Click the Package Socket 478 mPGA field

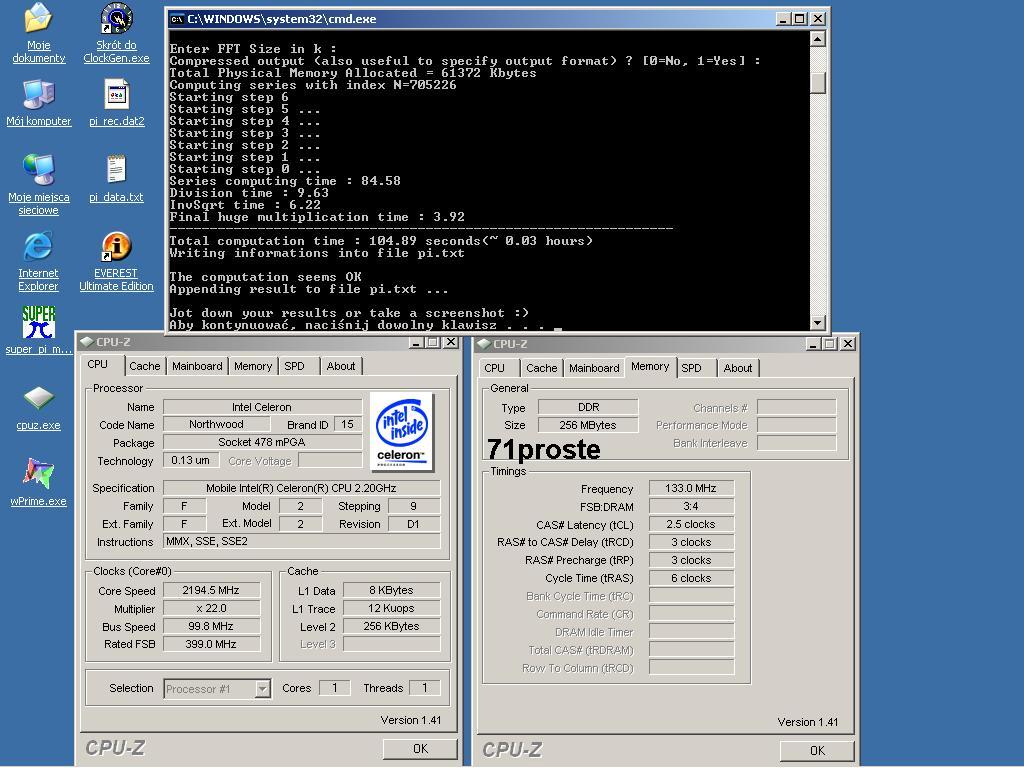(262, 442)
